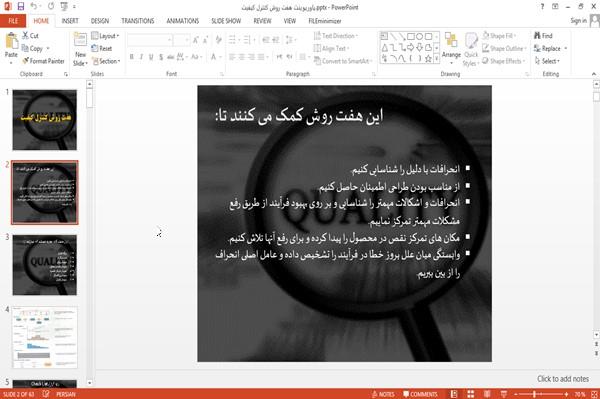This screenshot has width=600, height=399.
Task: Click to add notes area
Action: 563,379
